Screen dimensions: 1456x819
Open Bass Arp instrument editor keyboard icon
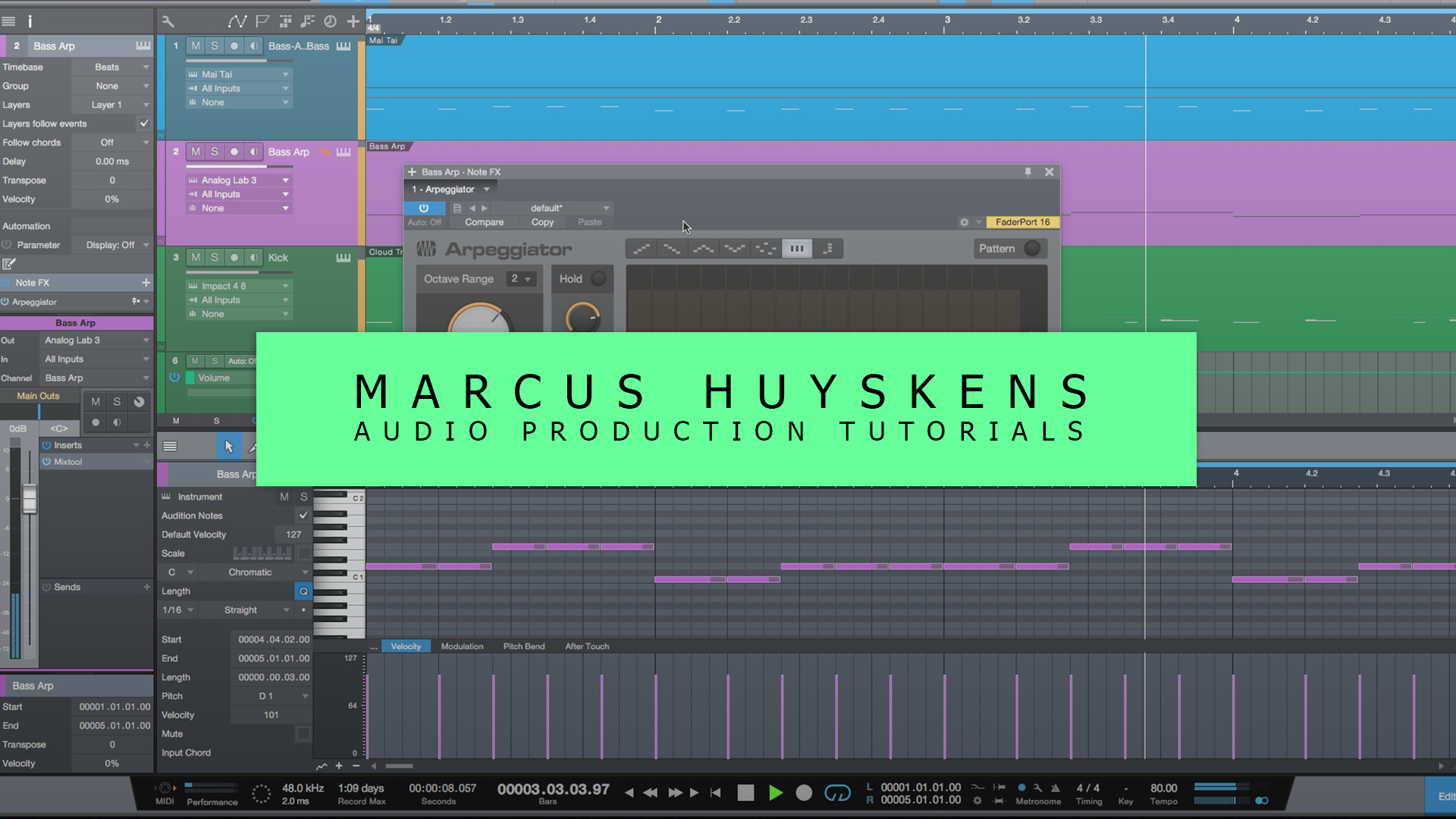tap(344, 152)
